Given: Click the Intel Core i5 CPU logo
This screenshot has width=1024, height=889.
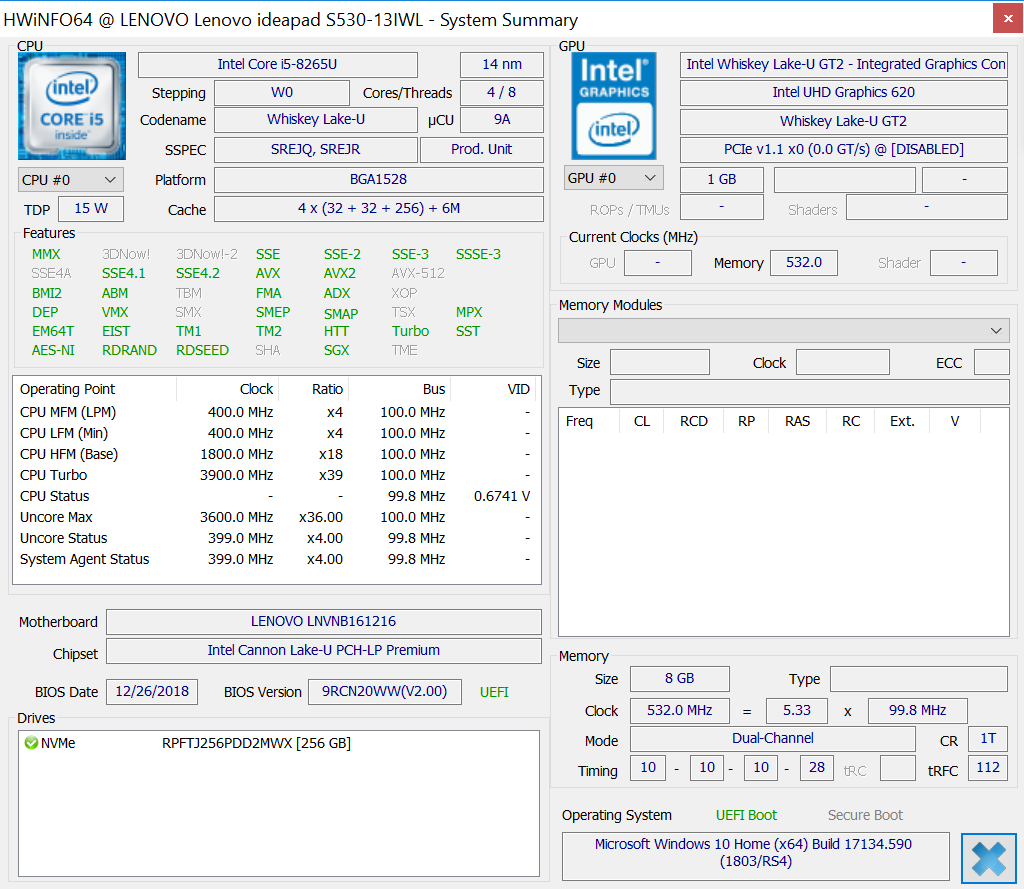Looking at the screenshot, I should point(72,106).
